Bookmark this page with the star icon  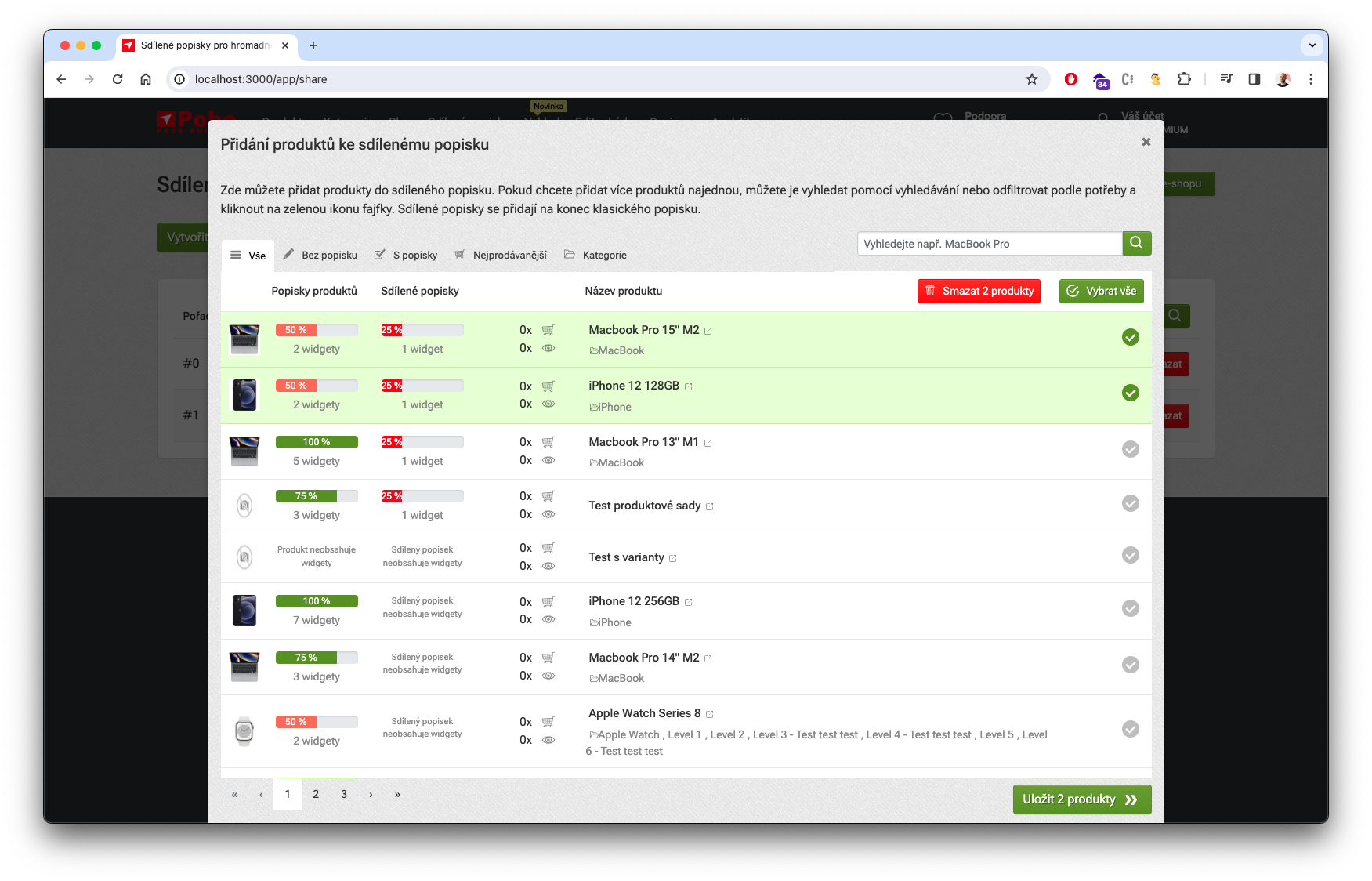1032,79
